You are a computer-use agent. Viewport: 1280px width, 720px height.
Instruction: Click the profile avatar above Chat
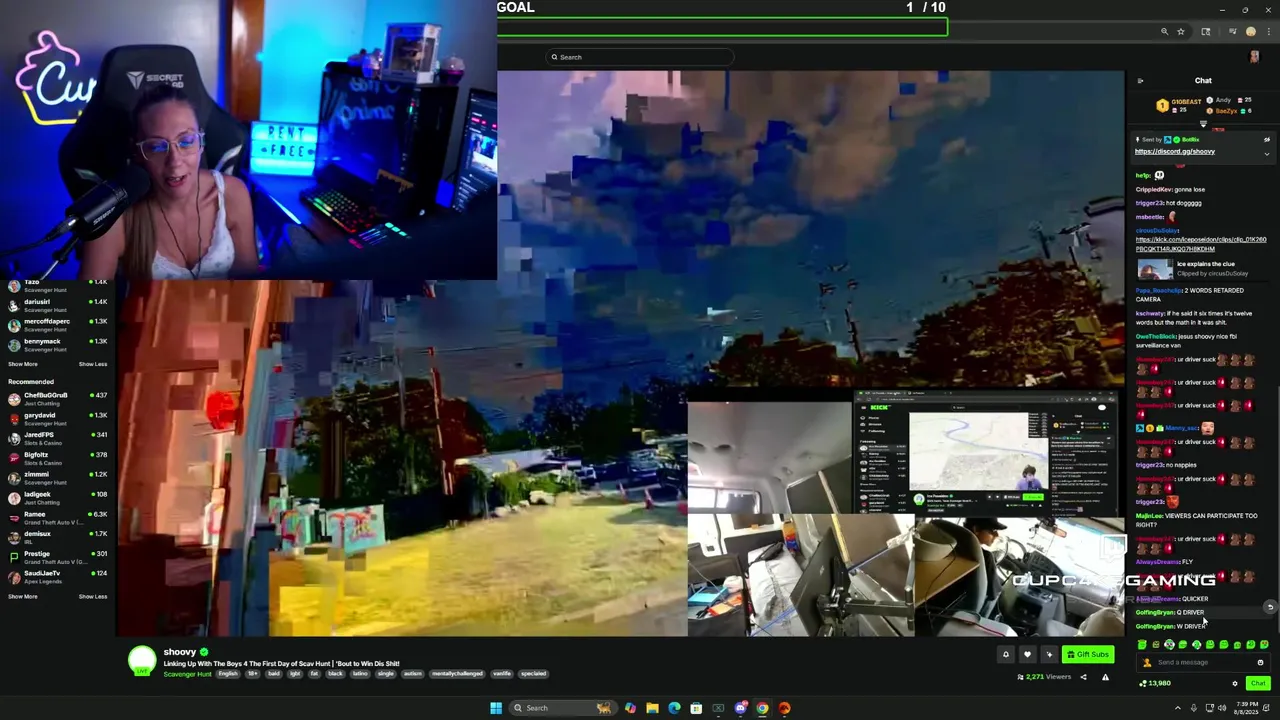pos(1254,57)
